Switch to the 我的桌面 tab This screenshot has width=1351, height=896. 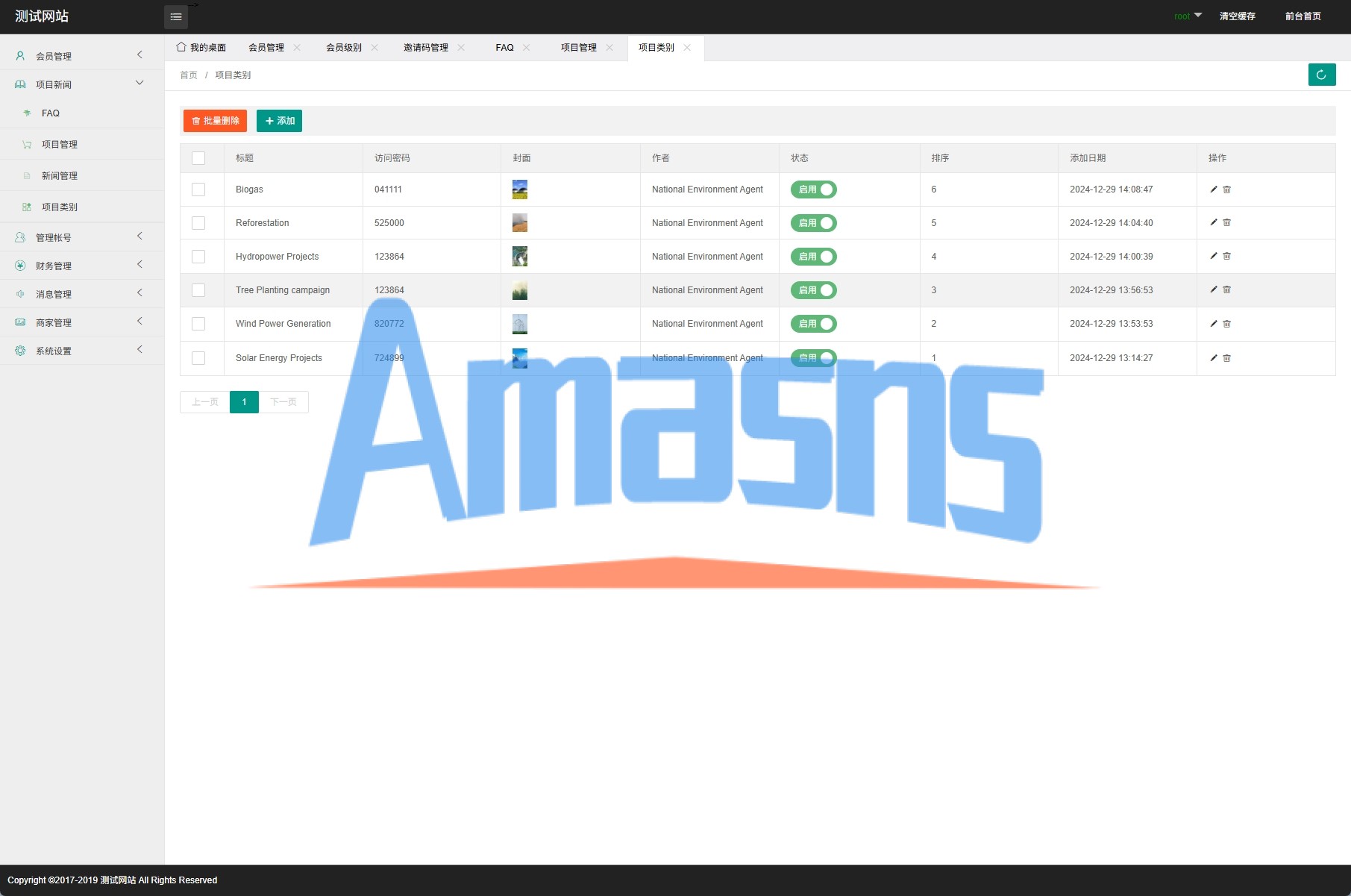[x=201, y=47]
